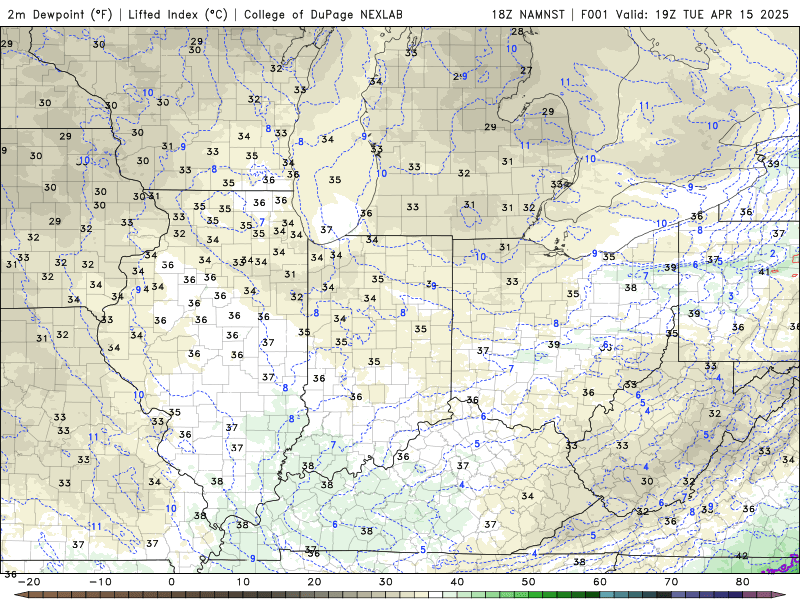Click the "0" label on the color scale
800x600 pixels.
coord(171,582)
